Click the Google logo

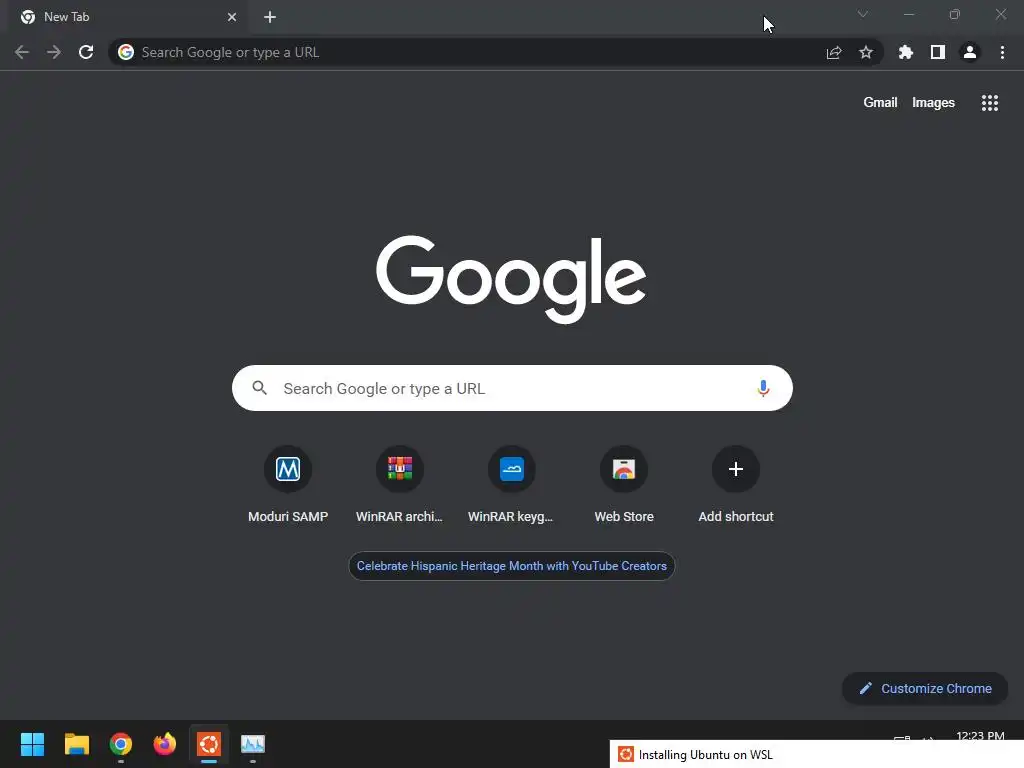(511, 279)
